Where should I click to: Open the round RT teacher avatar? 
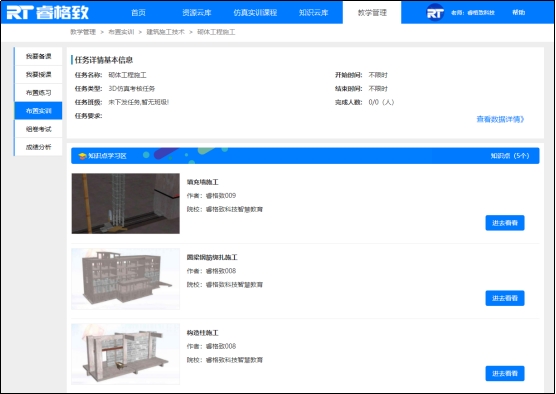click(435, 12)
